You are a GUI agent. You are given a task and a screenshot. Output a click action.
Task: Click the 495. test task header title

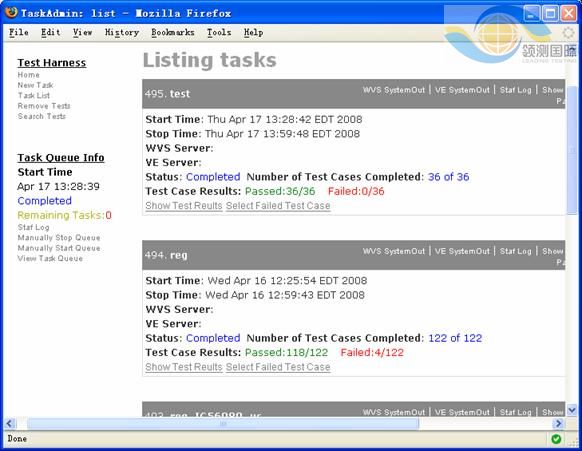(x=167, y=94)
